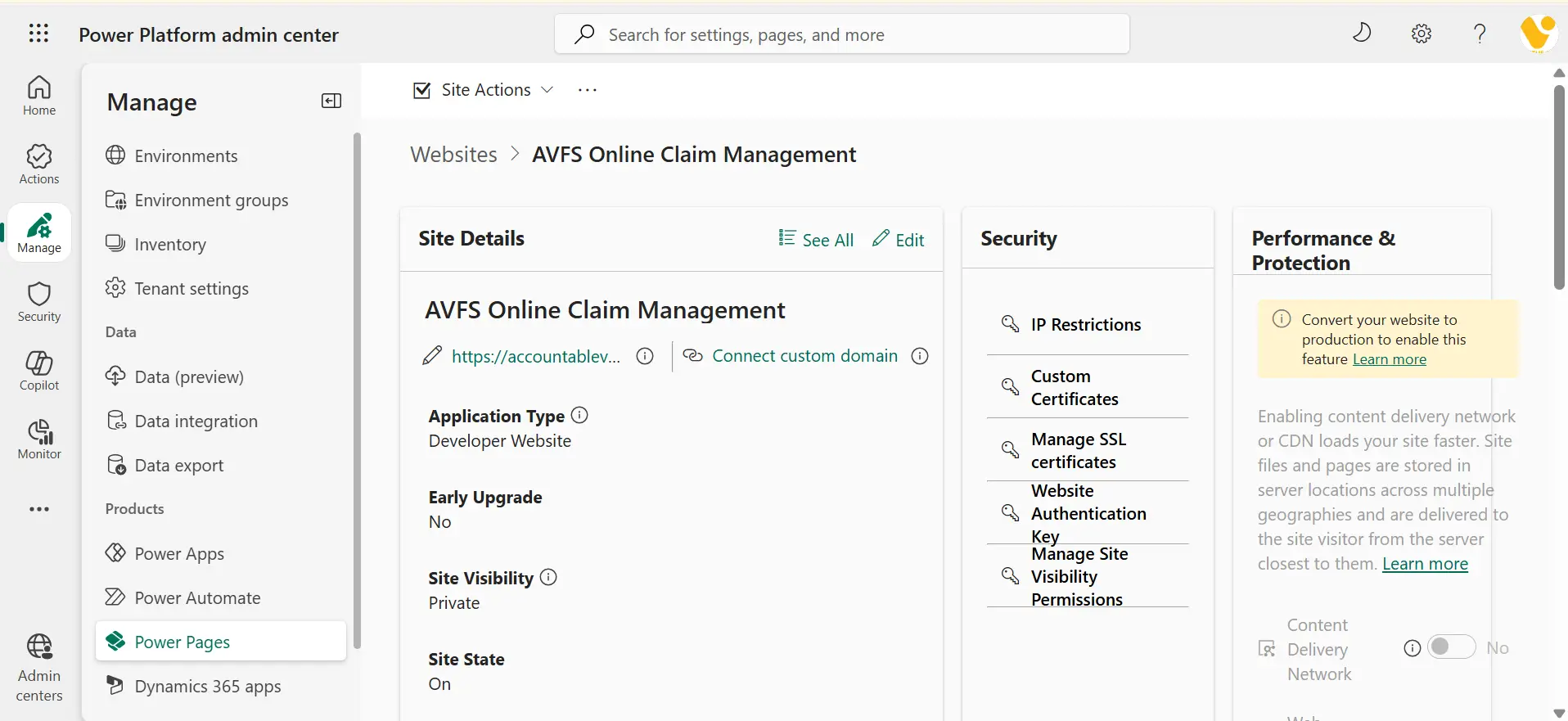
Task: Open Copilot in the left rail
Action: point(39,371)
